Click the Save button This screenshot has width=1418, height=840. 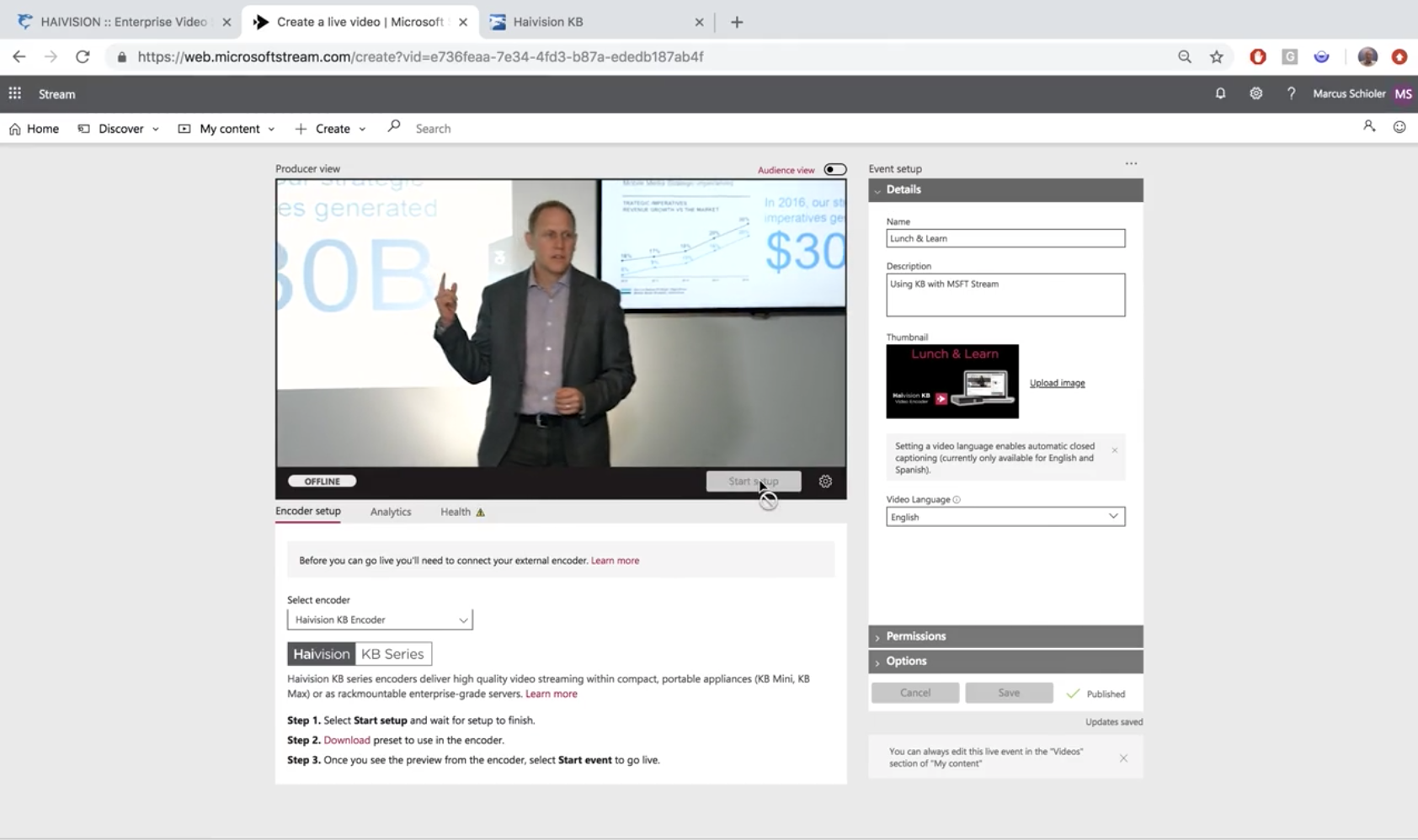coord(1009,693)
